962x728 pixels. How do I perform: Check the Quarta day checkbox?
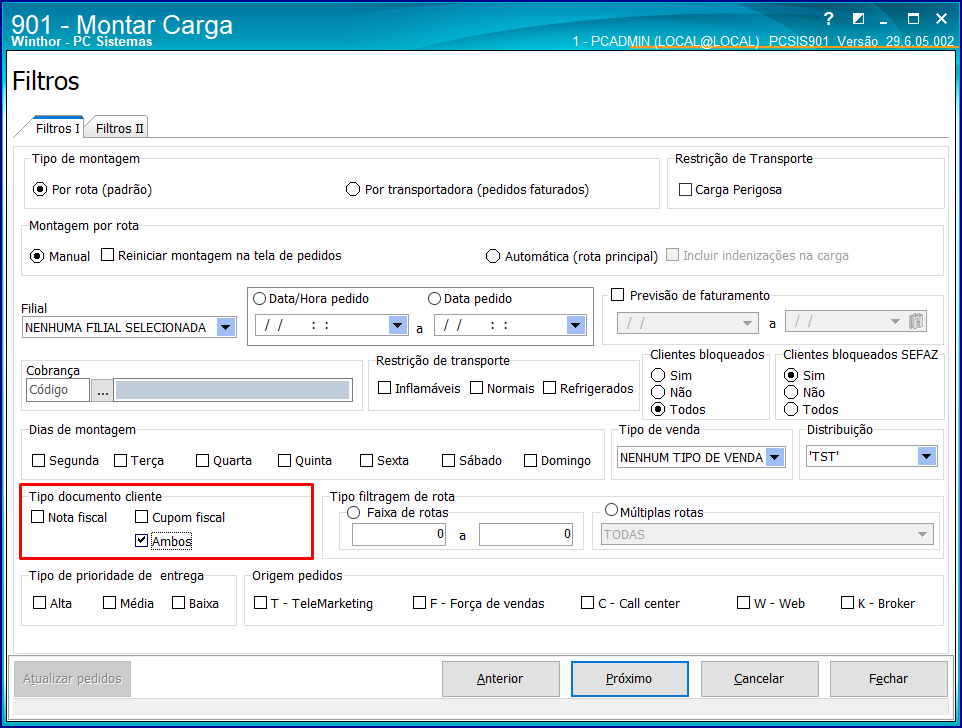[202, 460]
